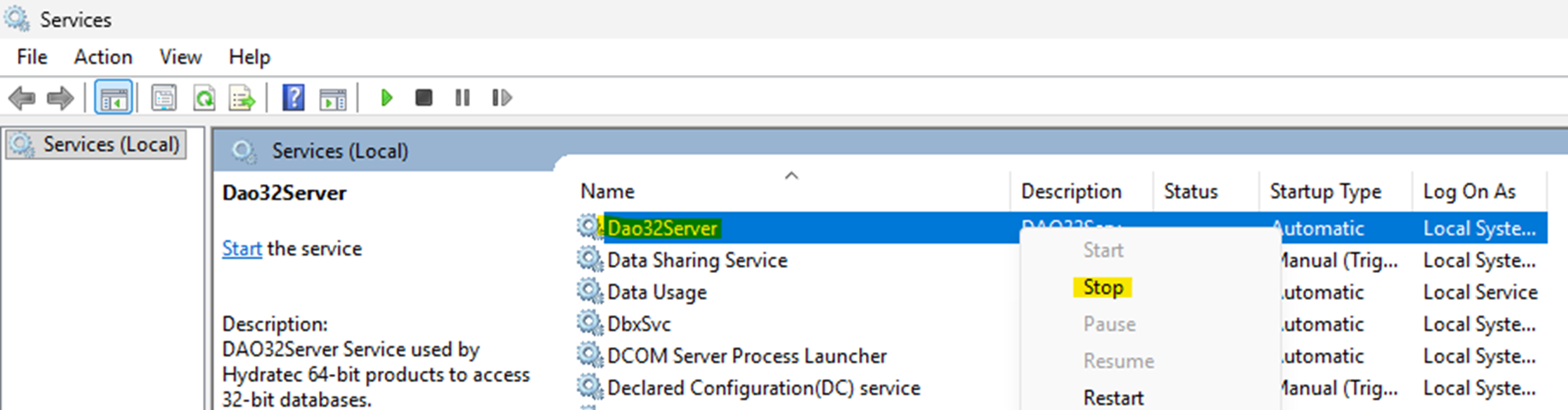Choose Restart in the context menu
The width and height of the screenshot is (1568, 410).
click(1112, 398)
